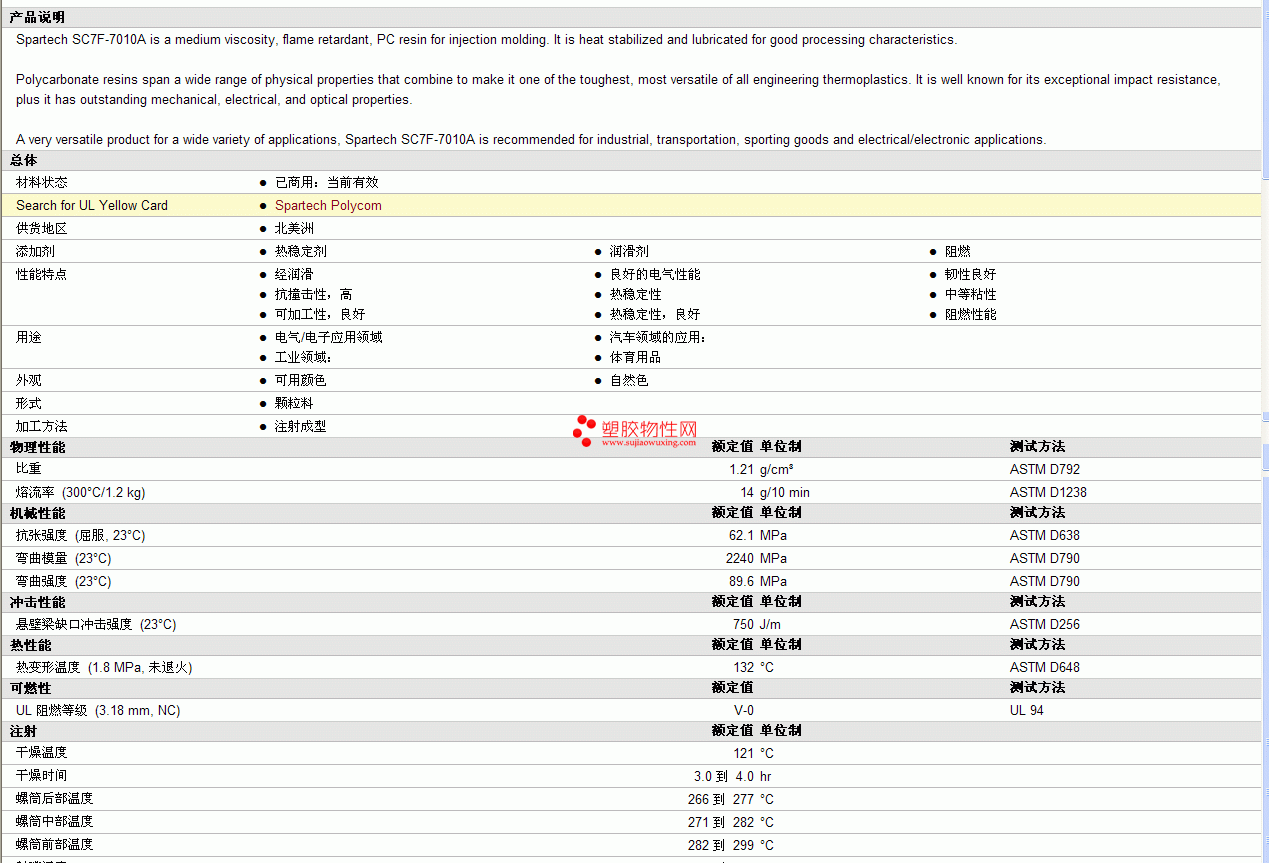
Task: Click the 供货地区 row label
Action: [42, 228]
